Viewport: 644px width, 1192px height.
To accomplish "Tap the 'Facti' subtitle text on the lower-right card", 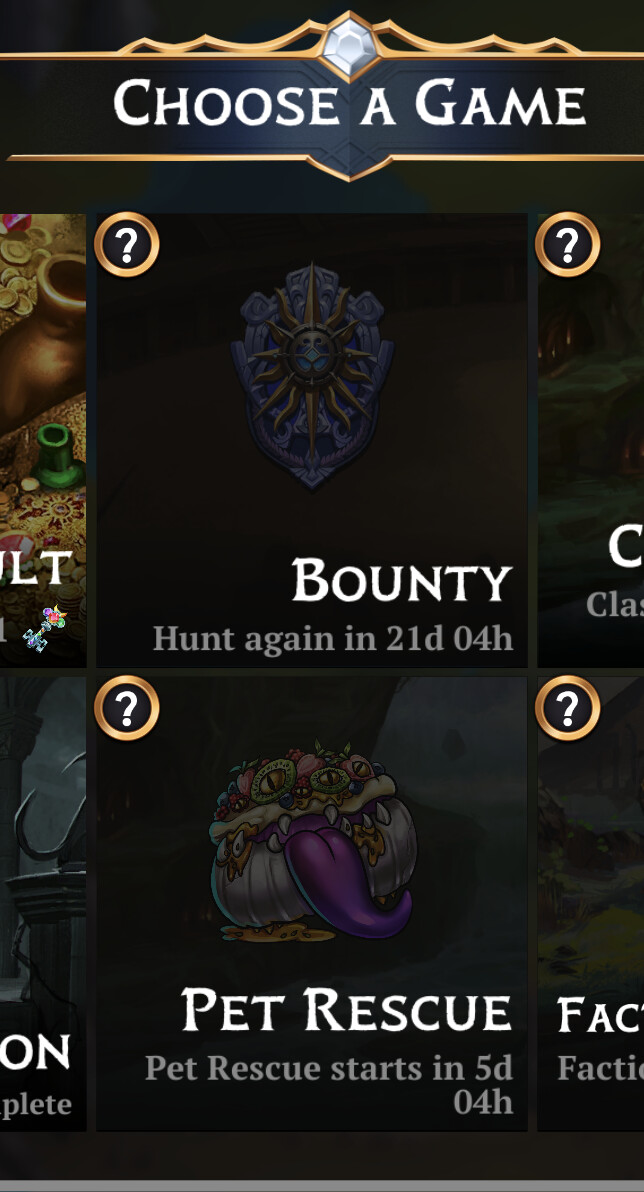I will pos(600,1068).
